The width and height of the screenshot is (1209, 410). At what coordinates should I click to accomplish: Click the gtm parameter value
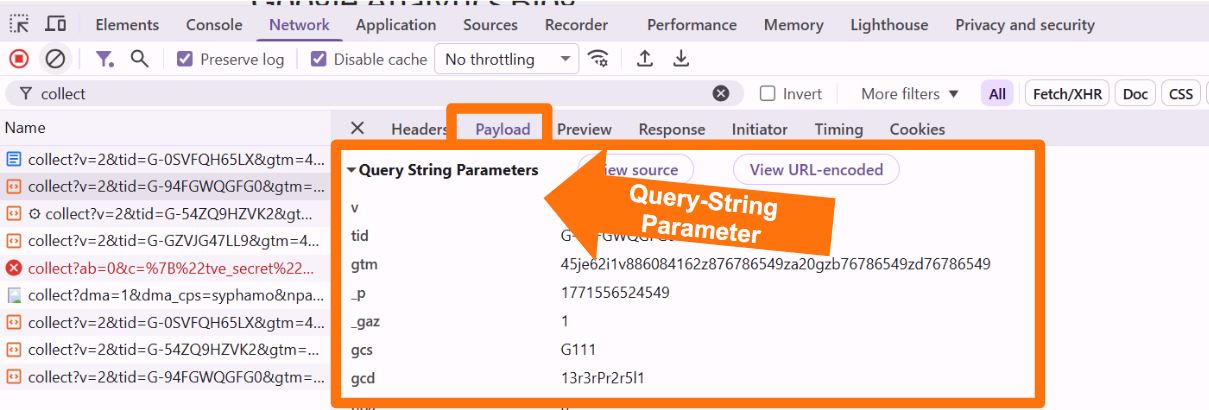[775, 264]
